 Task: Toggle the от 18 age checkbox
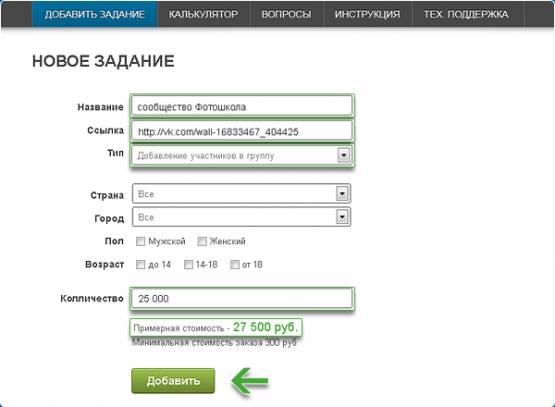pos(235,264)
